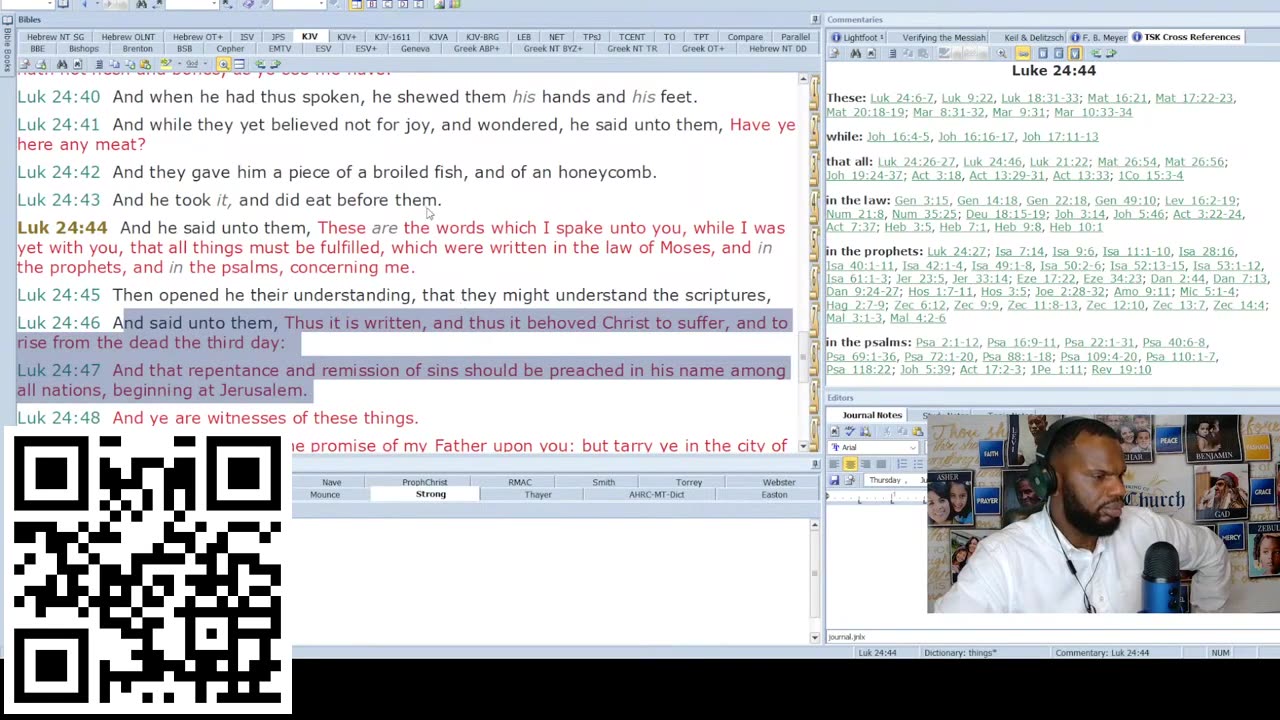Open the Thayer dictionary tab
The width and height of the screenshot is (1280, 720).
click(538, 494)
